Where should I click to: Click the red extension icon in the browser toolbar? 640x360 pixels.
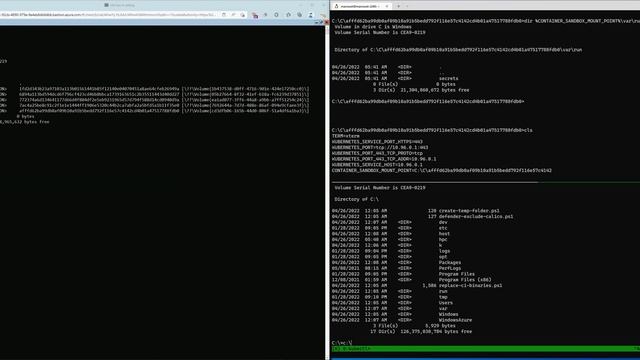point(255,15)
